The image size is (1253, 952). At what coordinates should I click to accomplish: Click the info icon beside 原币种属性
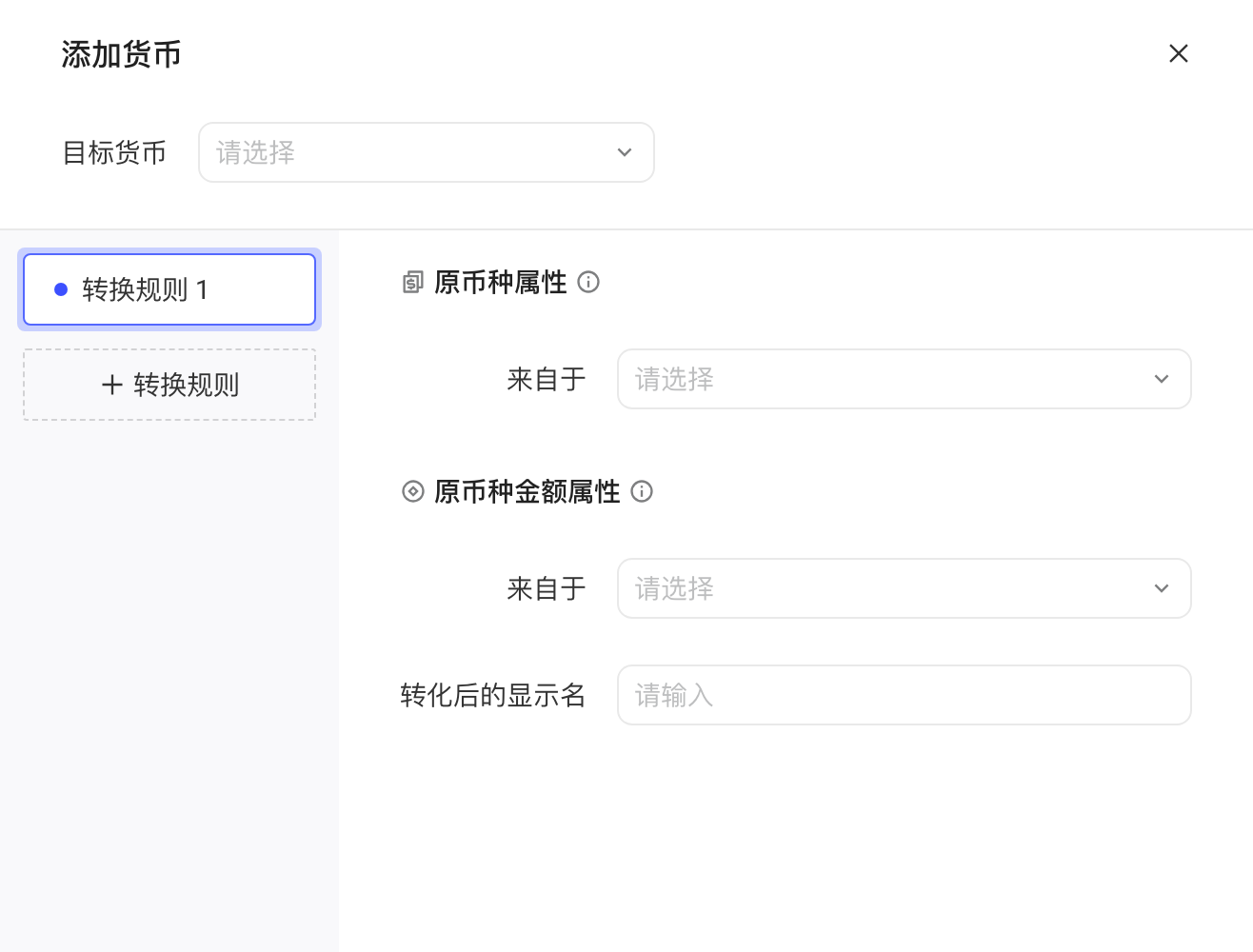click(588, 282)
